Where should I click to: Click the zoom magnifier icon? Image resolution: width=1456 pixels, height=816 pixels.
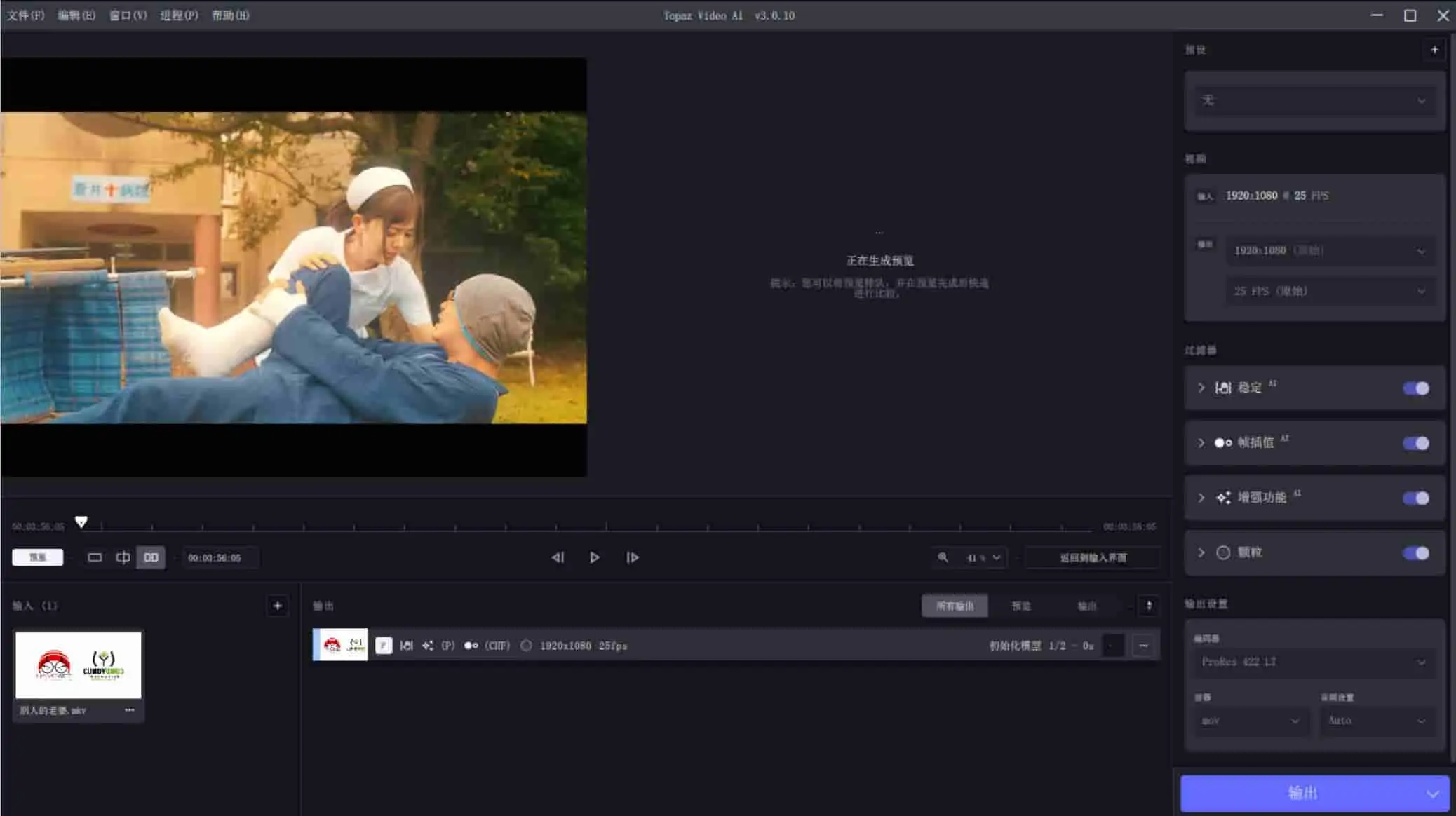pyautogui.click(x=943, y=557)
